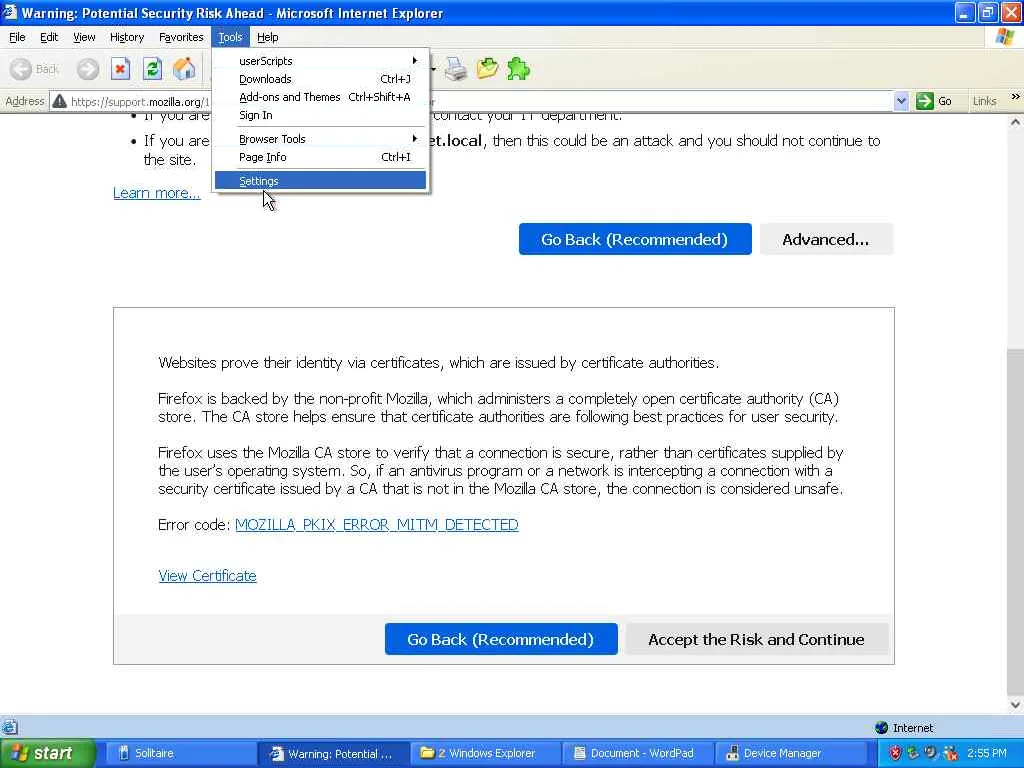Click the Safely Remove Hardware tray icon

913,753
